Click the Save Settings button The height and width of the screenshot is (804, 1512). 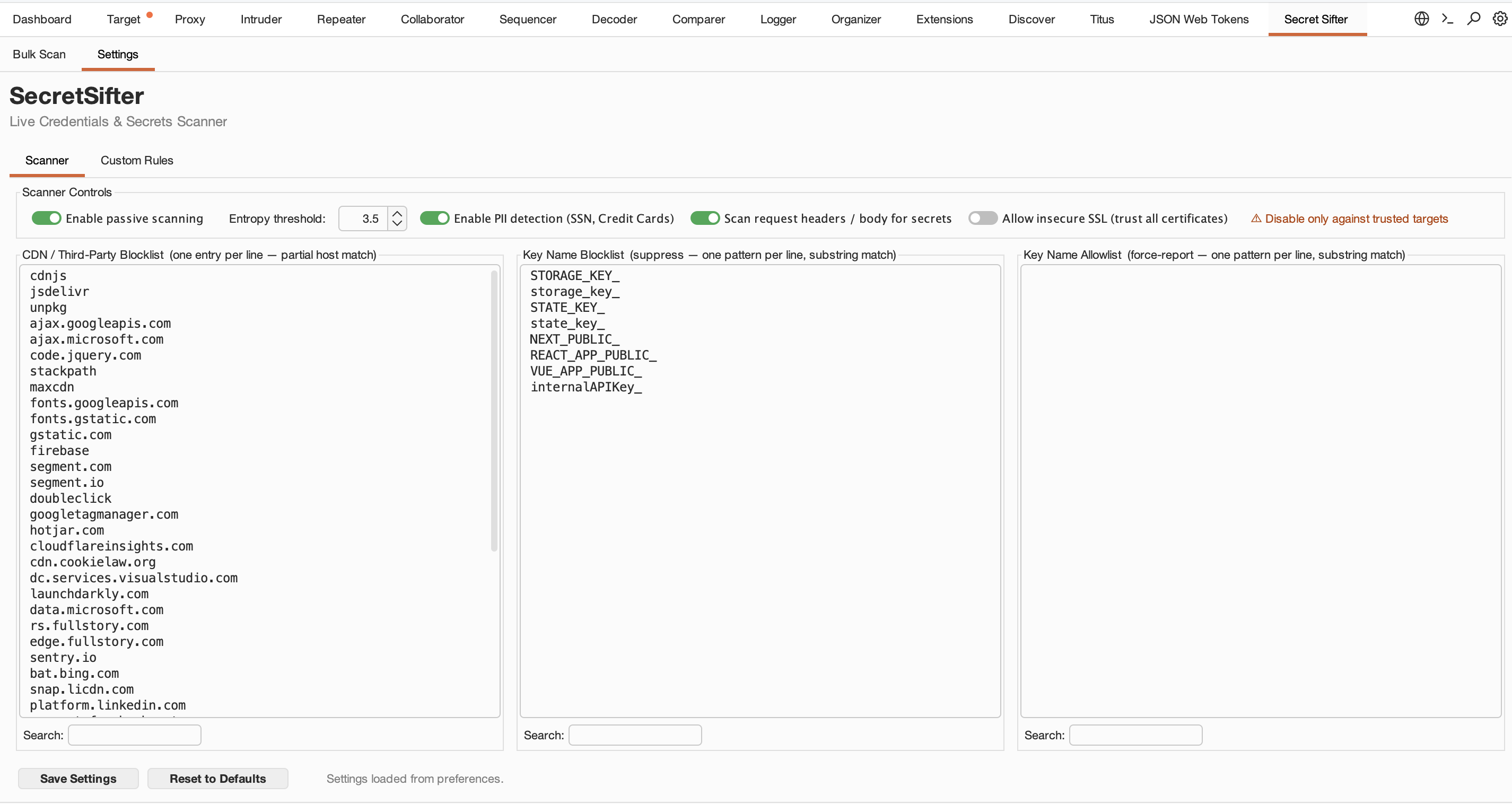point(78,778)
